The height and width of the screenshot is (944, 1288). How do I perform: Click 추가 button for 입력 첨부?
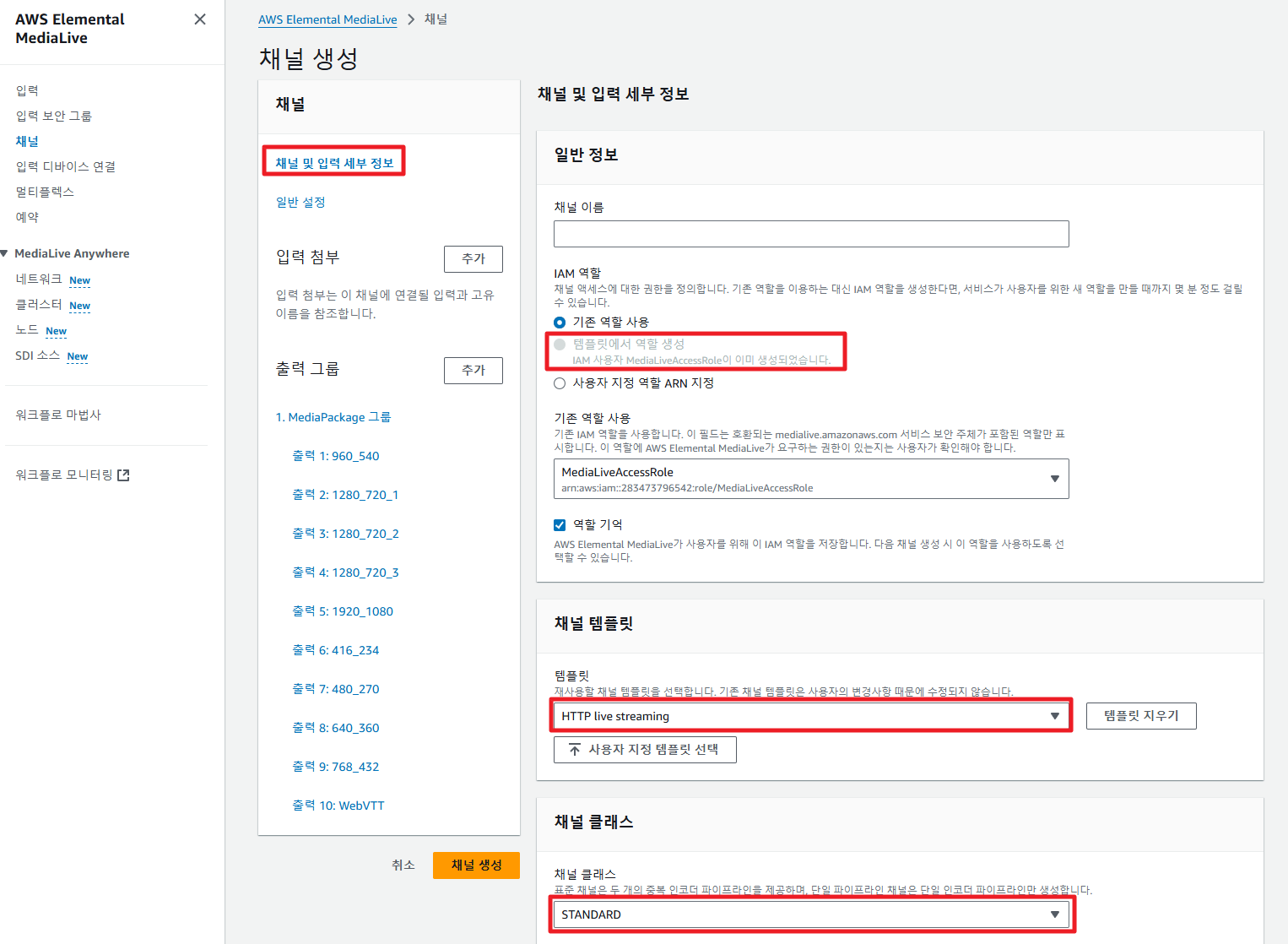pyautogui.click(x=474, y=258)
